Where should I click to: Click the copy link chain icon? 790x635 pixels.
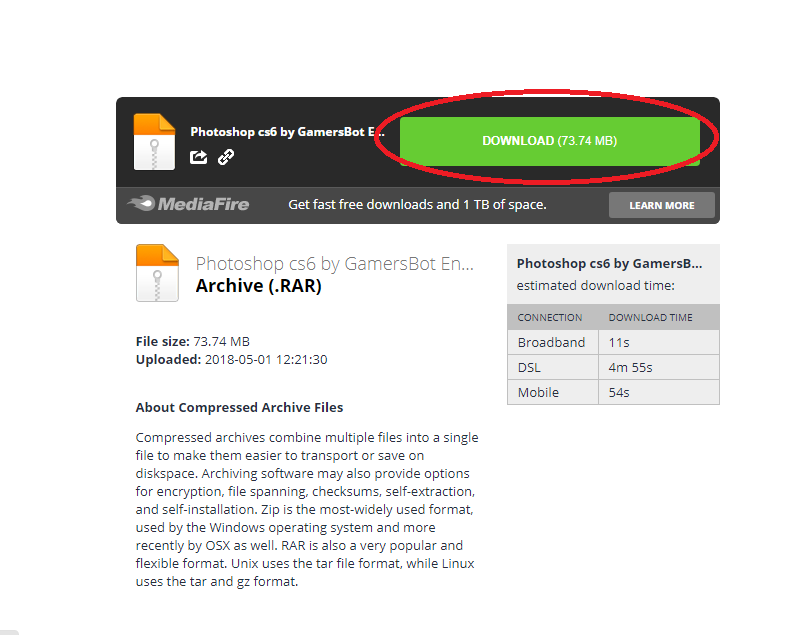click(x=226, y=157)
